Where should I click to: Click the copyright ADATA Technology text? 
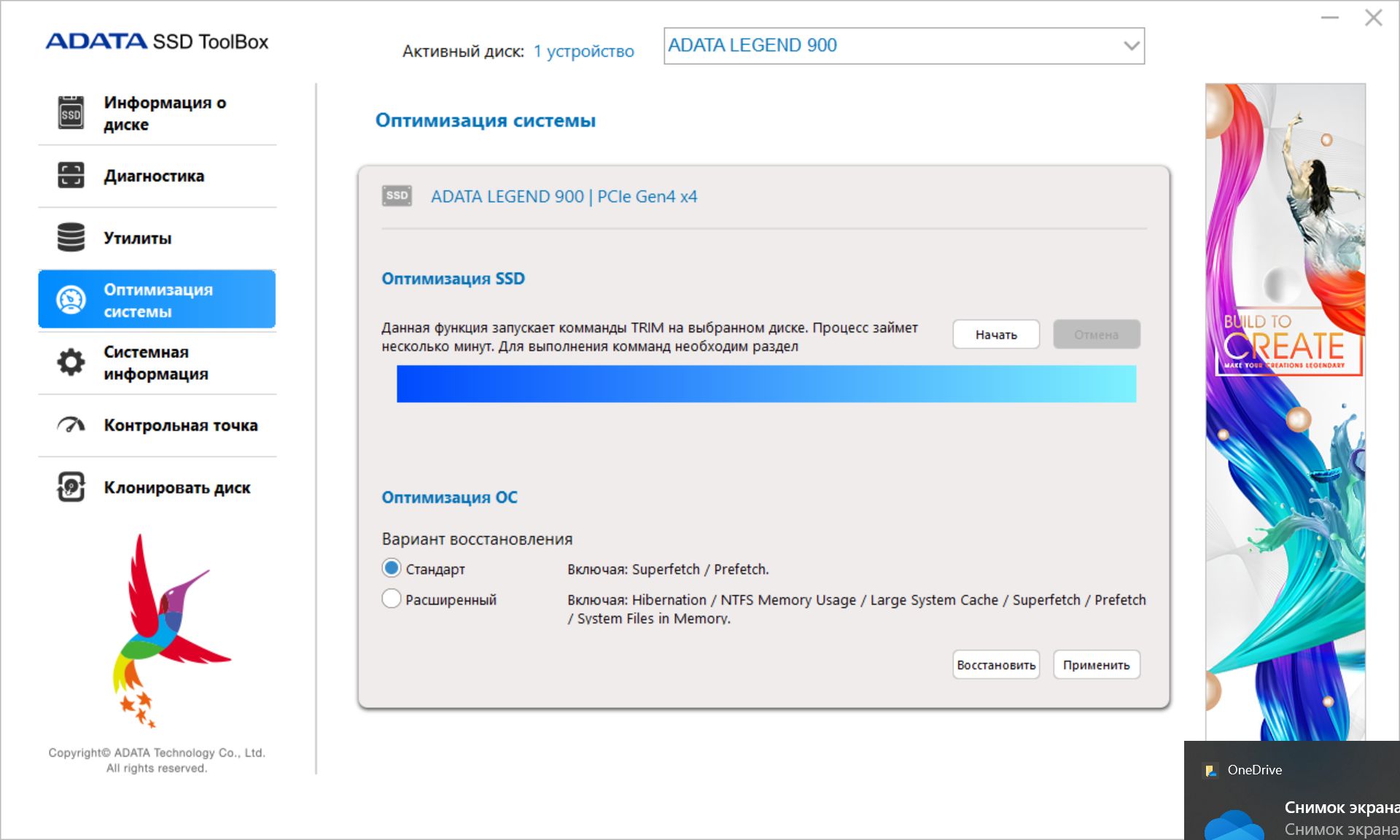[157, 760]
